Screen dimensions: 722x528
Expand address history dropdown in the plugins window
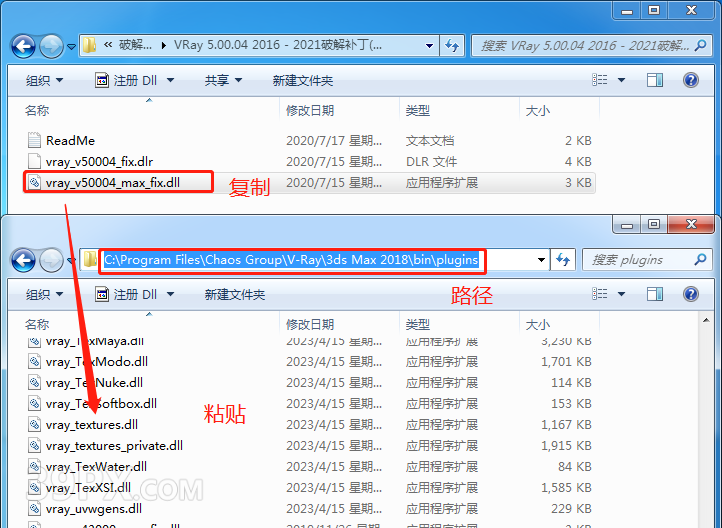coord(542,260)
